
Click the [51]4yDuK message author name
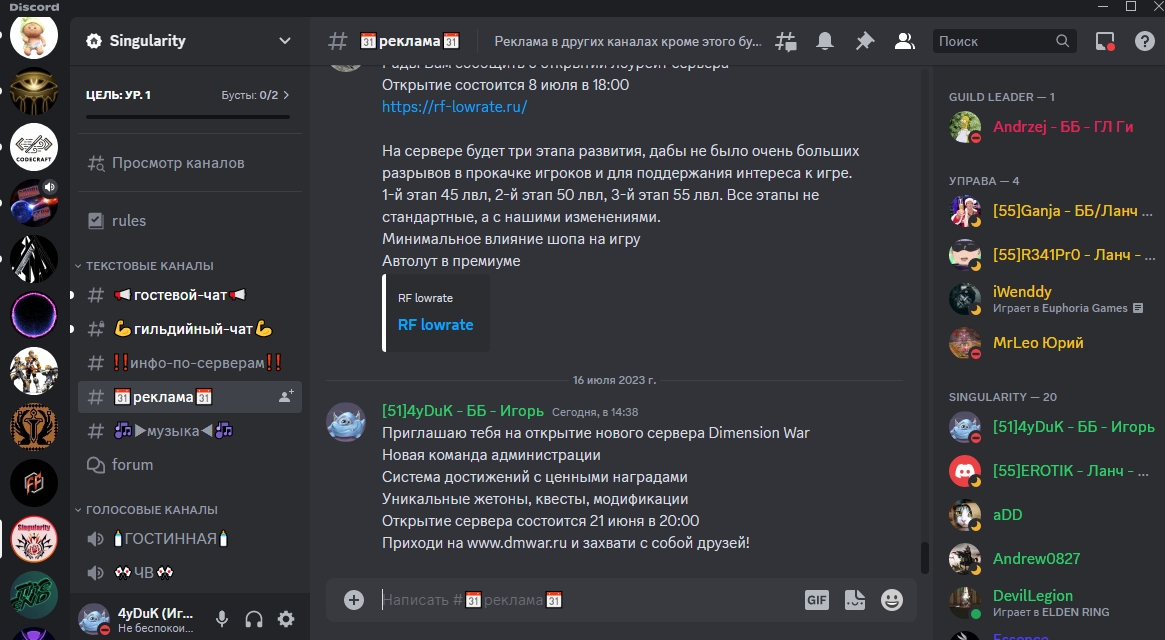coord(463,411)
